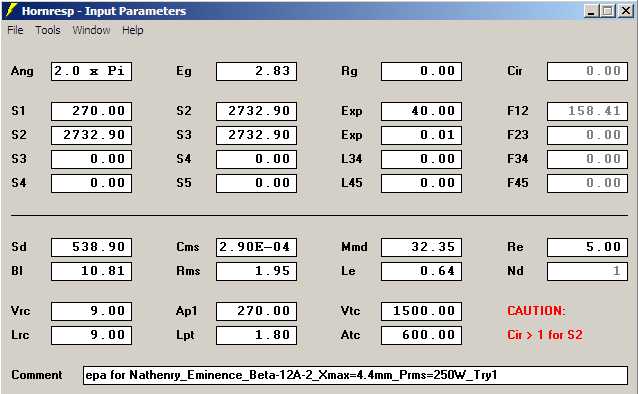Click the Ap1 field showing 270.00

[256, 311]
